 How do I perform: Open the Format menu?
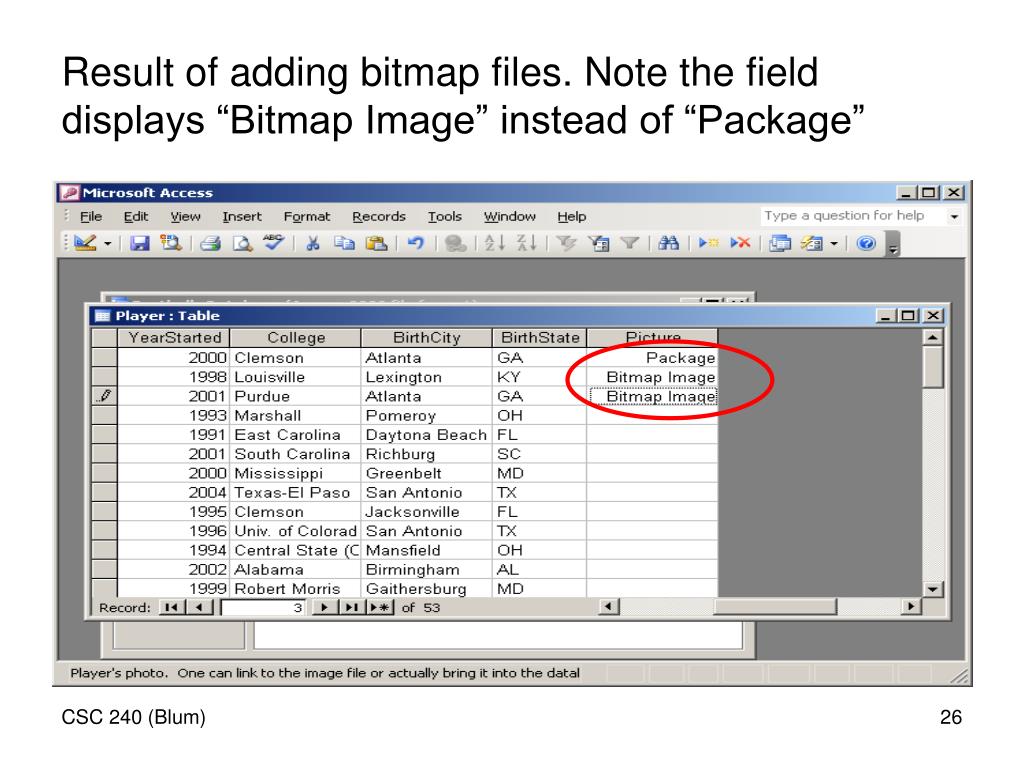click(307, 216)
